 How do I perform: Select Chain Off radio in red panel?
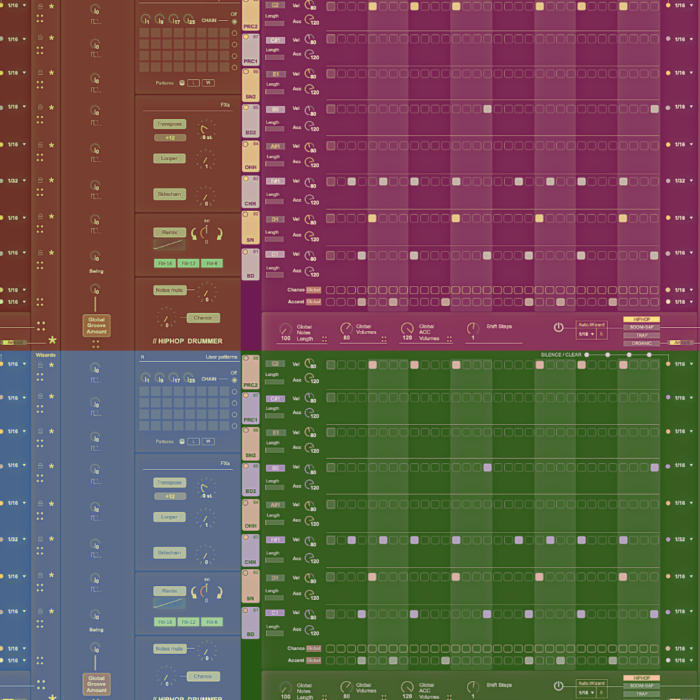234,19
